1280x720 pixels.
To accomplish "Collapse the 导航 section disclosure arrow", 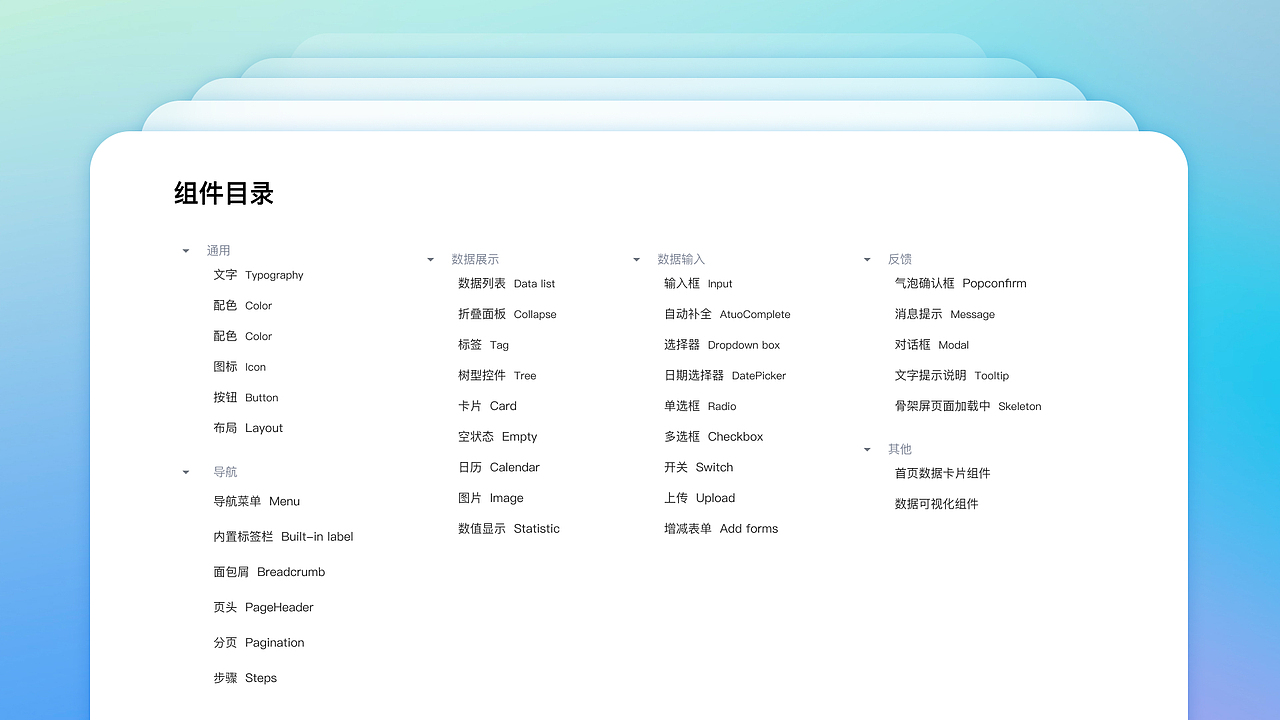I will (x=184, y=471).
